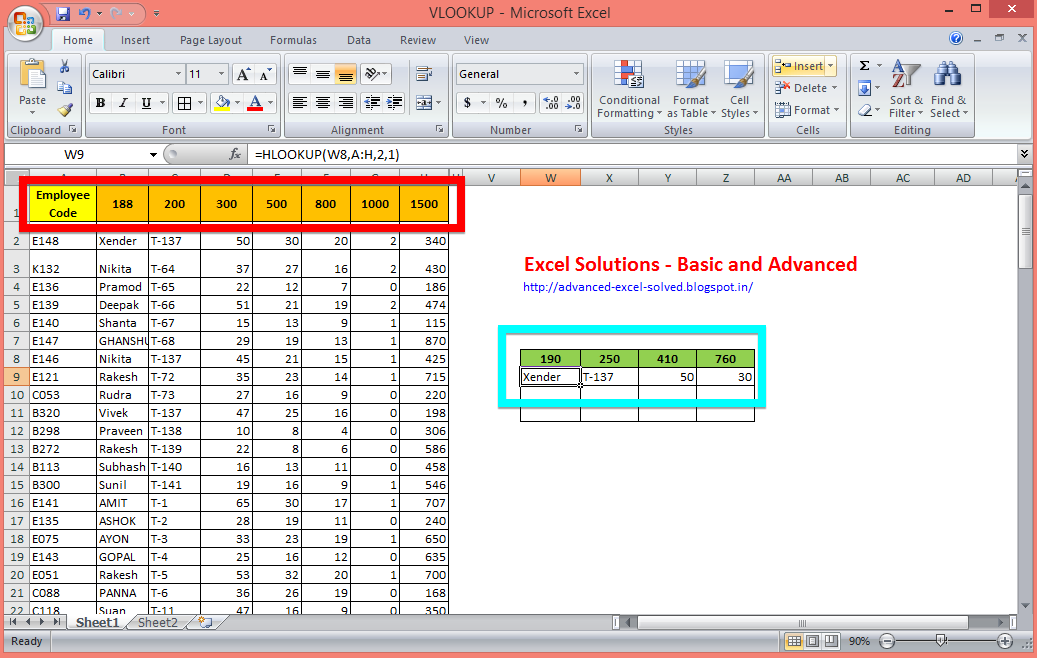
Task: Decrease font size with Shrink Font
Action: click(265, 74)
